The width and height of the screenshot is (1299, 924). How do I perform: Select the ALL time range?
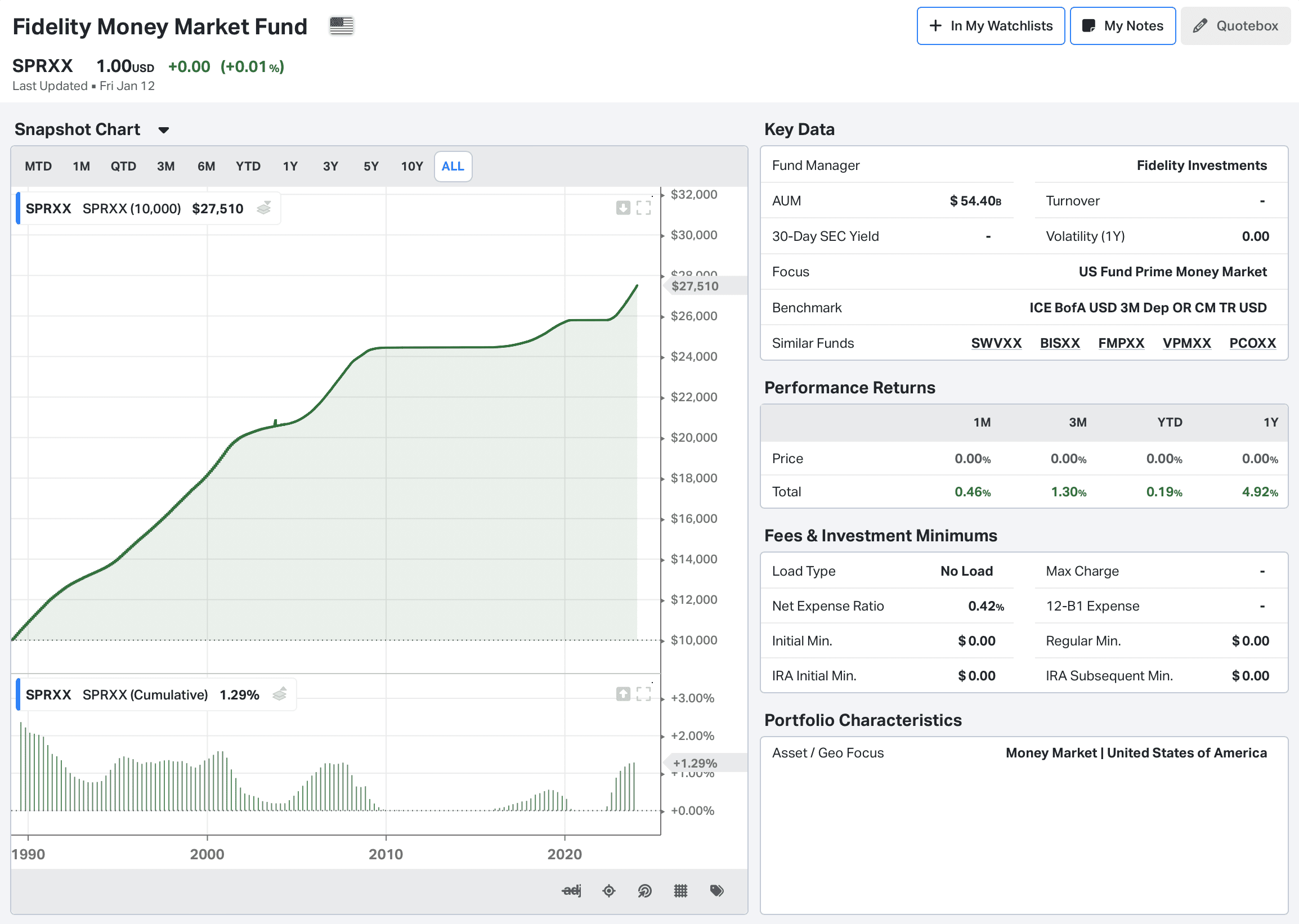tap(453, 166)
